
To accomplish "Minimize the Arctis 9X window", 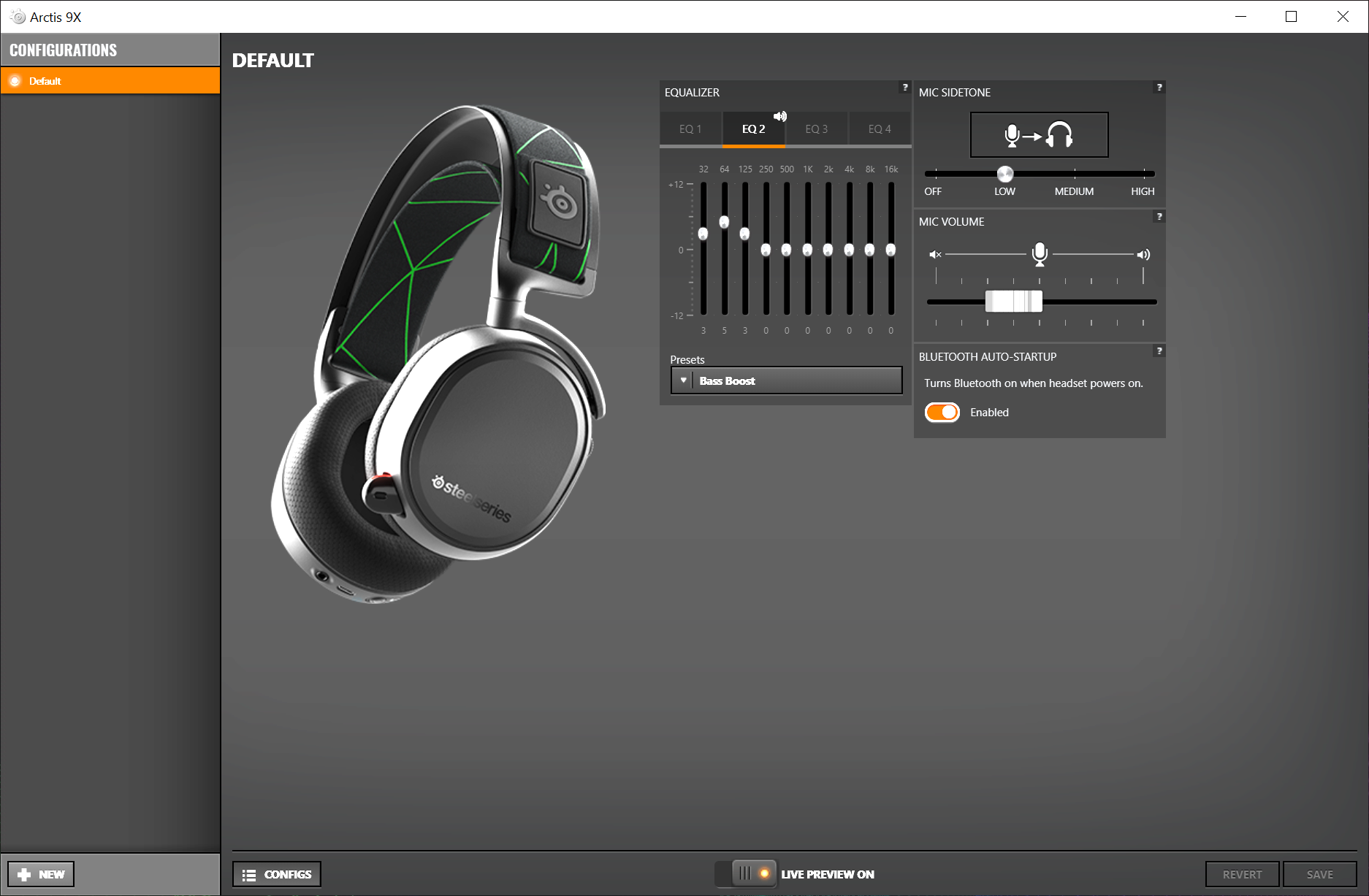I will coord(1240,16).
